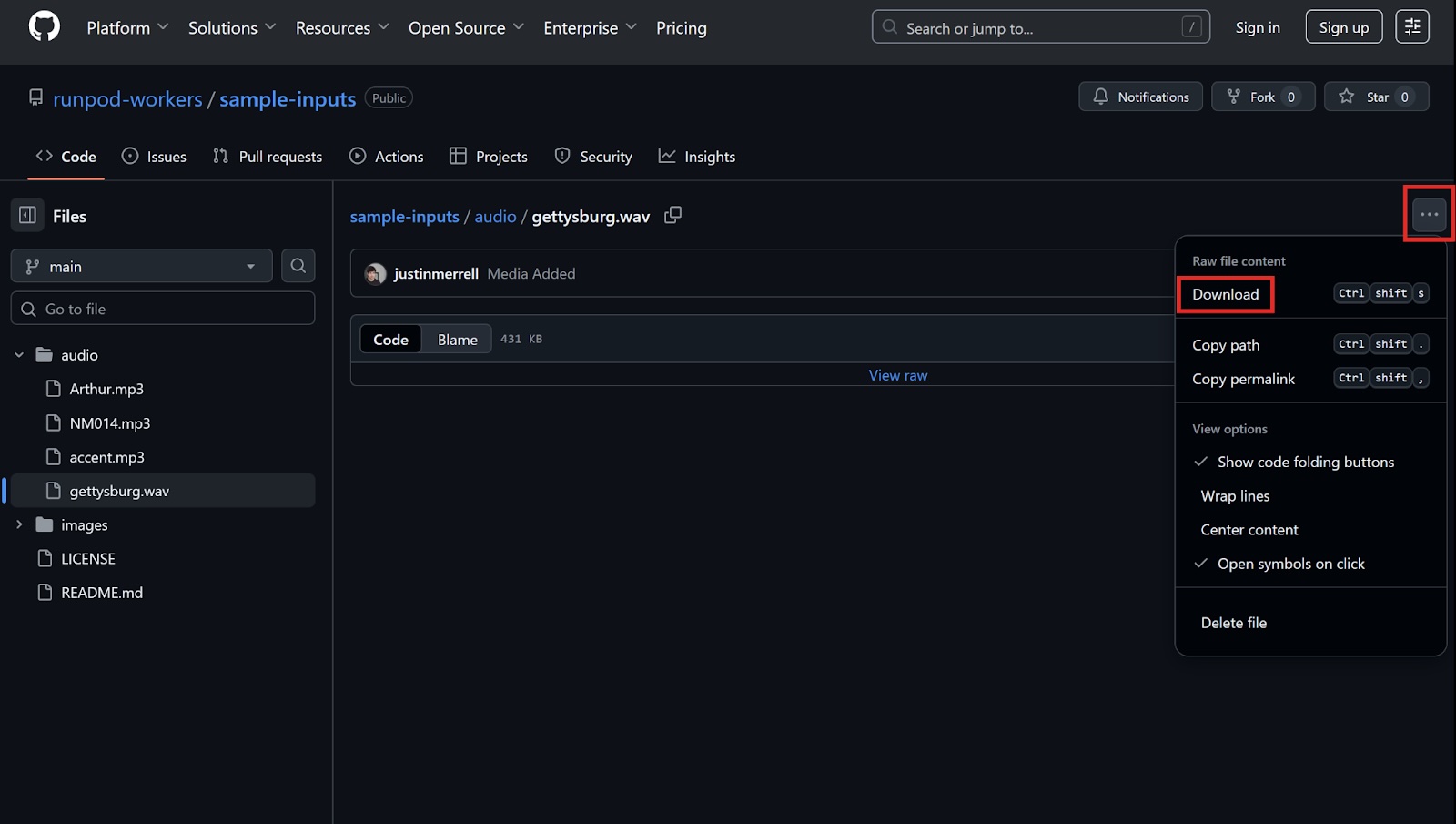Image resolution: width=1456 pixels, height=824 pixels.
Task: Open the command palette icon in header
Action: tap(1412, 27)
